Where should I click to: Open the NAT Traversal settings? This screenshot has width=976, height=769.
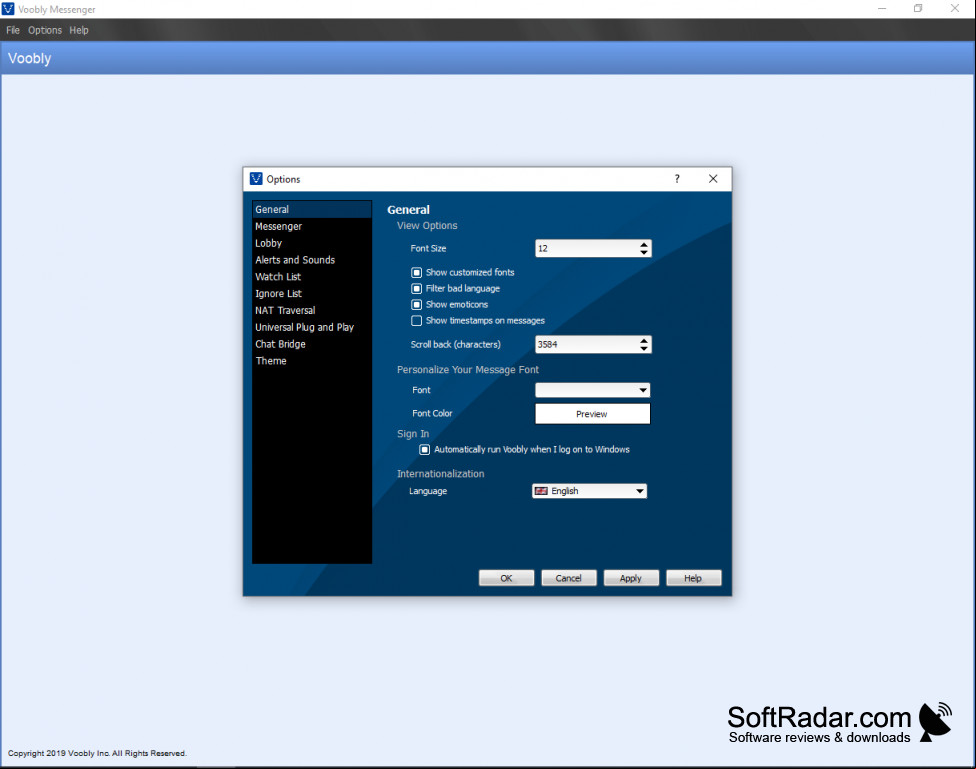[312, 311]
